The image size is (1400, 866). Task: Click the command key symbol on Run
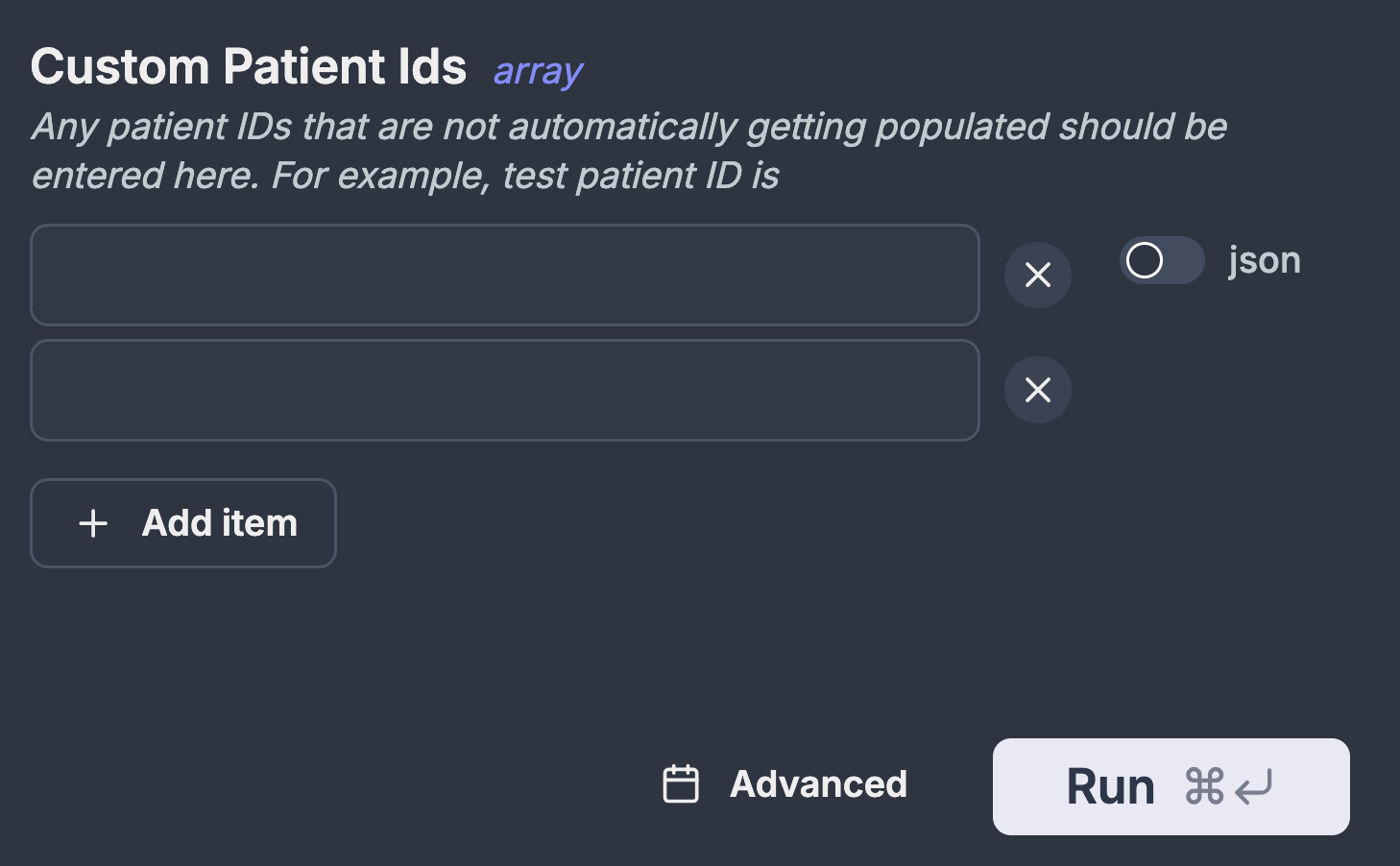pos(1204,786)
